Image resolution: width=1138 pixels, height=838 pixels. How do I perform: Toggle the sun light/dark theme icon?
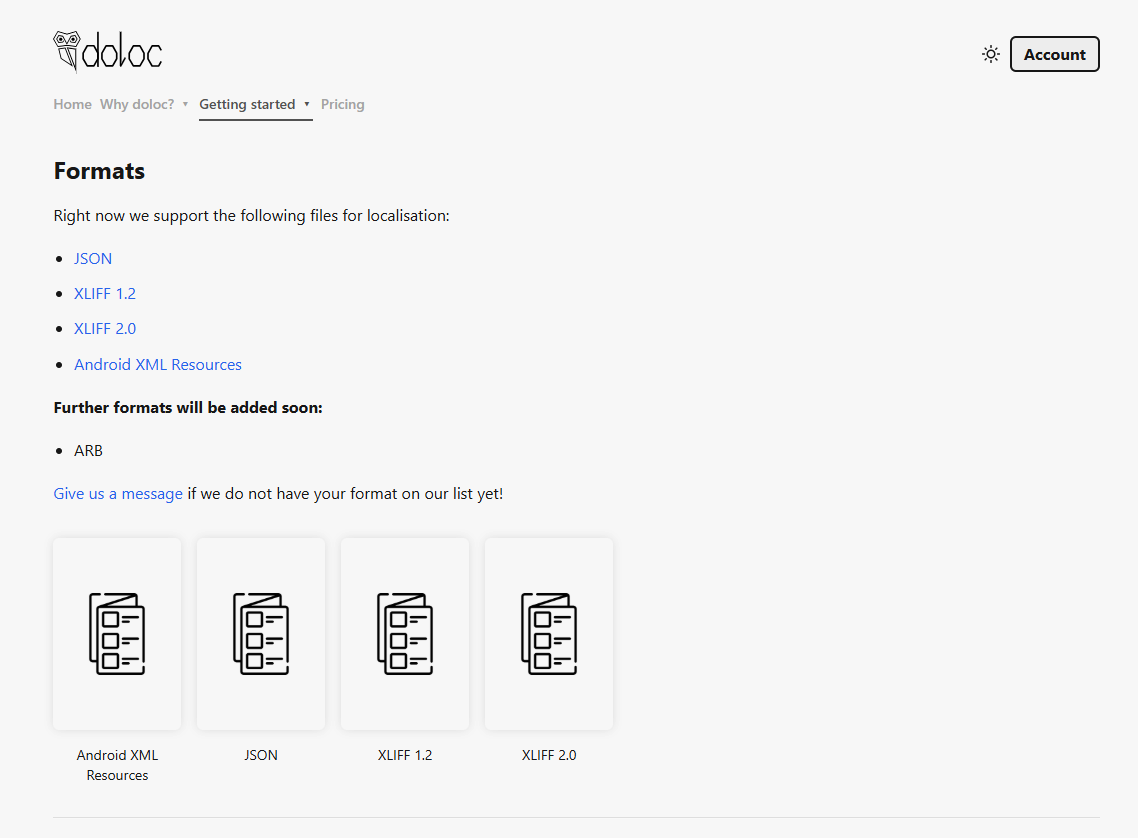tap(991, 54)
